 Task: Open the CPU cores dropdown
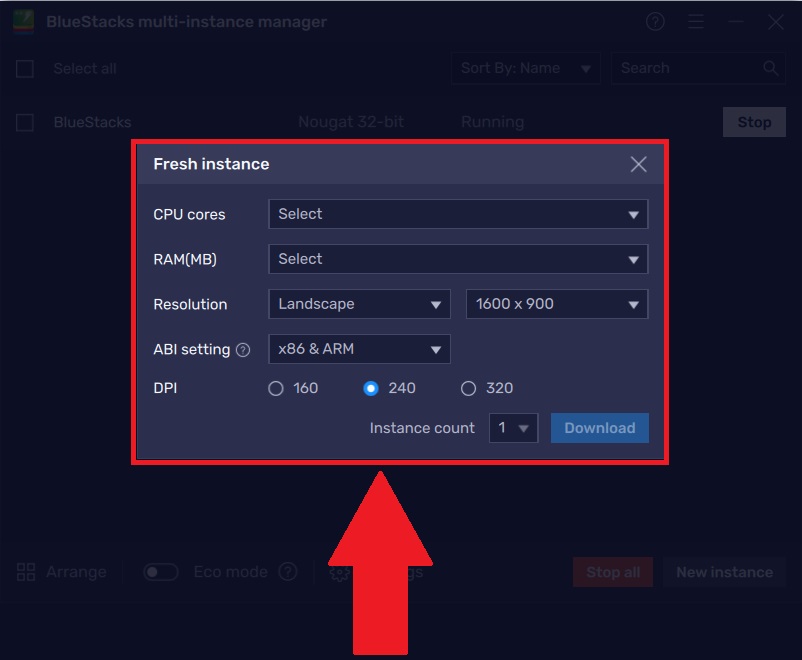click(458, 214)
